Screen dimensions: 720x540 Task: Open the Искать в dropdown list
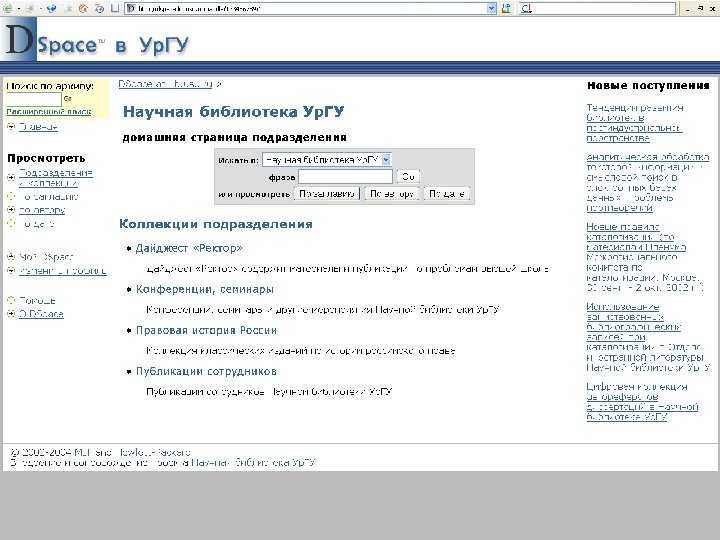coord(326,160)
